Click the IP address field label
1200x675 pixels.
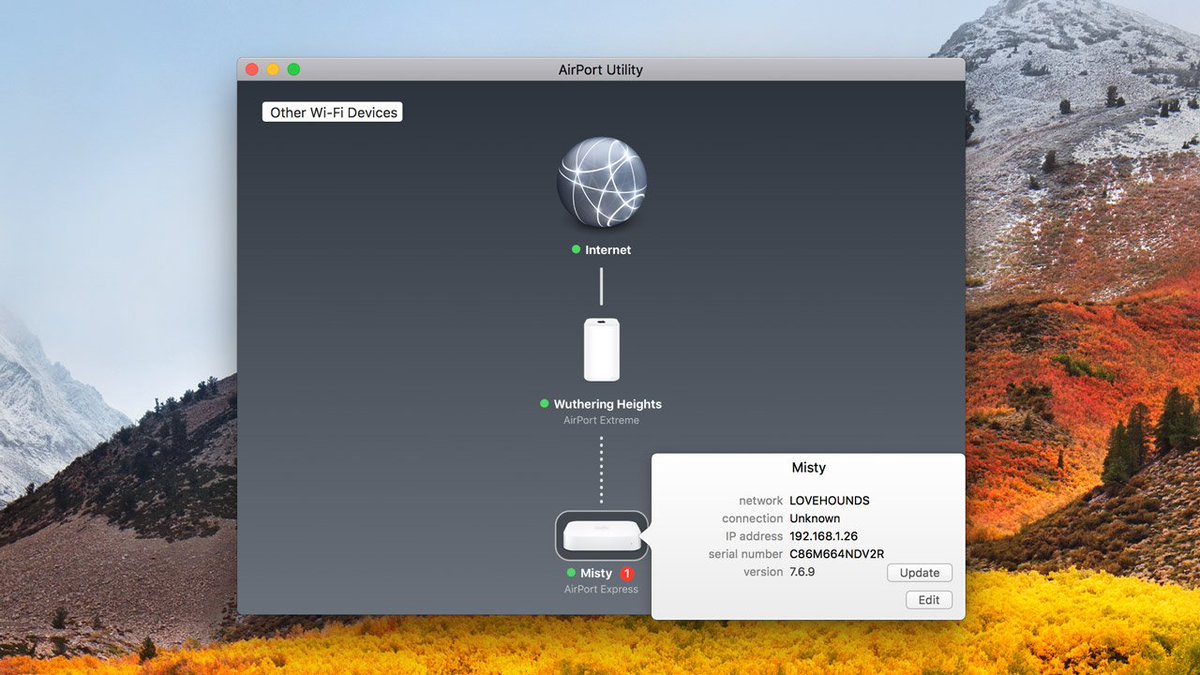[754, 536]
